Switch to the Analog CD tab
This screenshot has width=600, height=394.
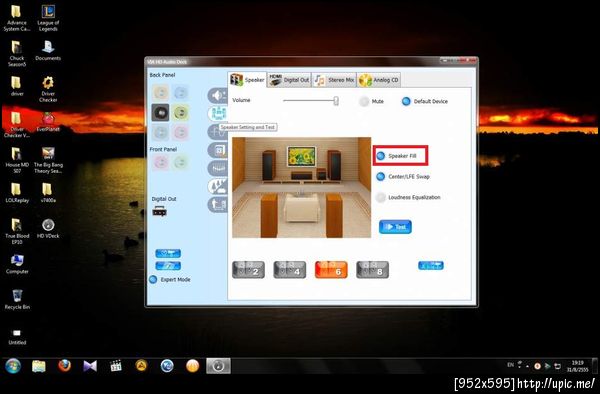click(379, 80)
